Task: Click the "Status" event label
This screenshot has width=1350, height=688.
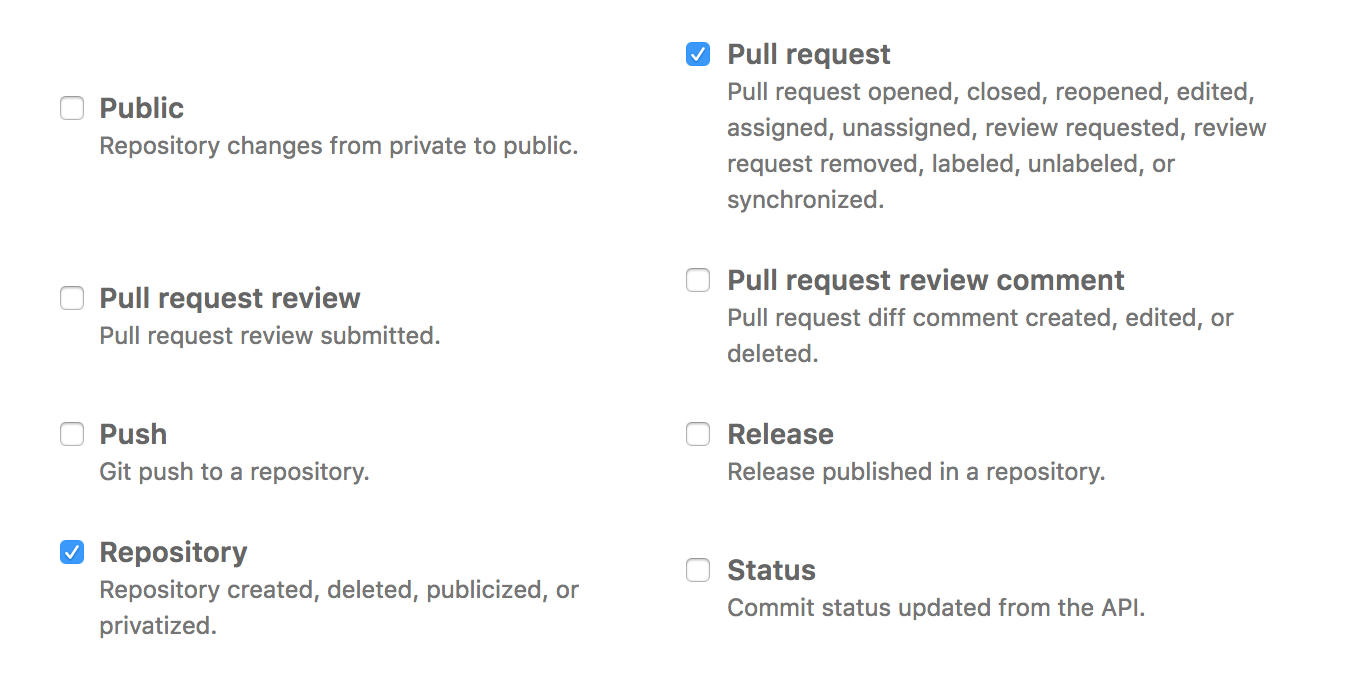Action: click(771, 570)
